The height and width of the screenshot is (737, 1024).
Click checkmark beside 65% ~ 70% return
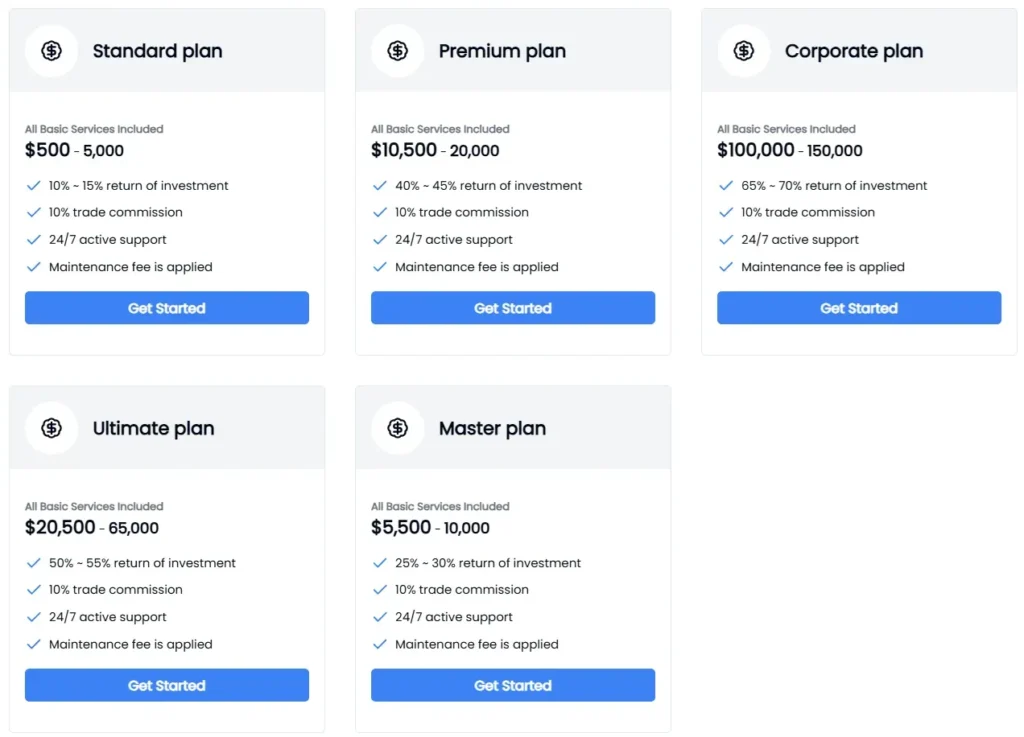726,186
